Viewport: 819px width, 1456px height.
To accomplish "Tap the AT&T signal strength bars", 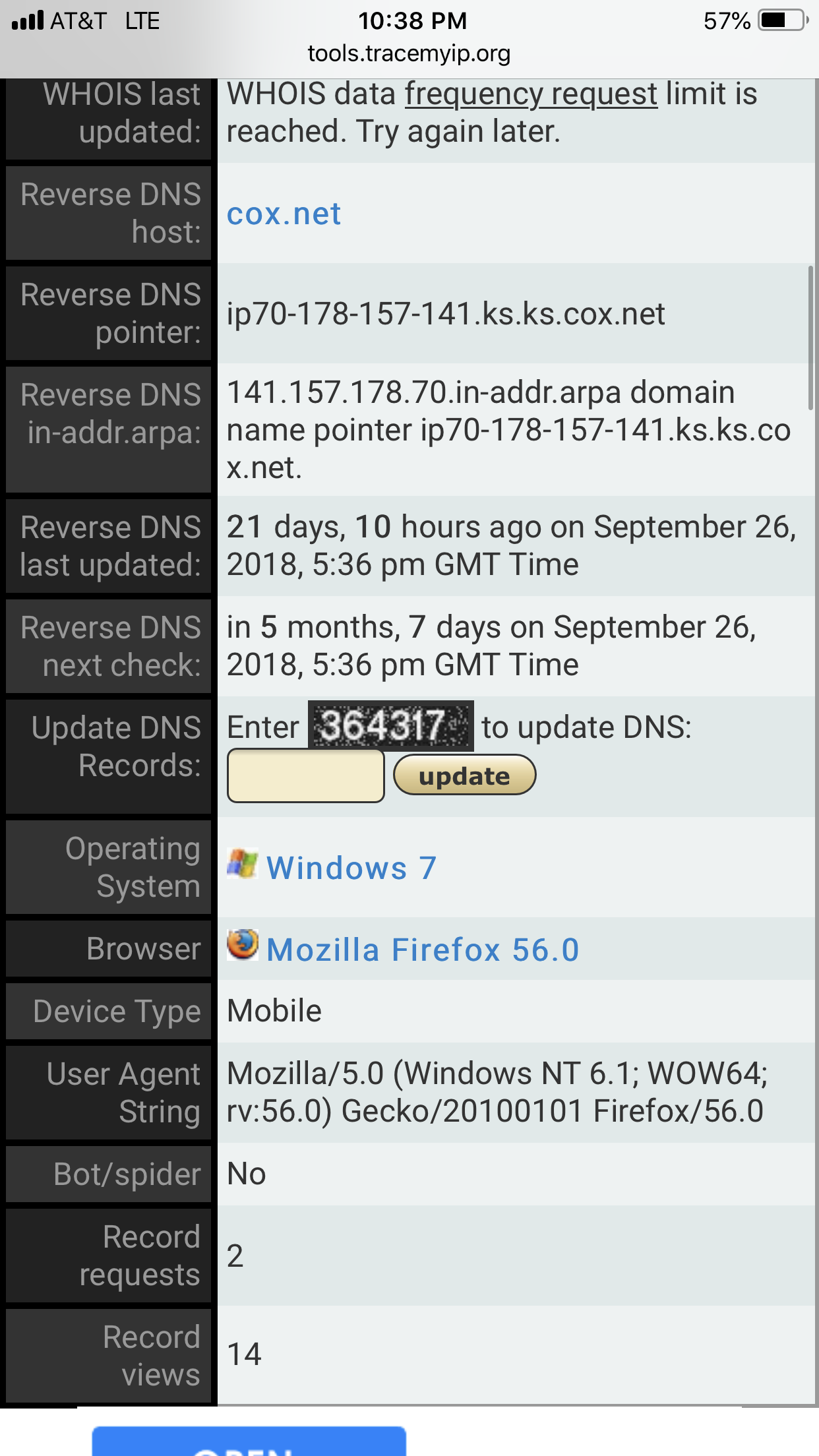I will point(28,20).
